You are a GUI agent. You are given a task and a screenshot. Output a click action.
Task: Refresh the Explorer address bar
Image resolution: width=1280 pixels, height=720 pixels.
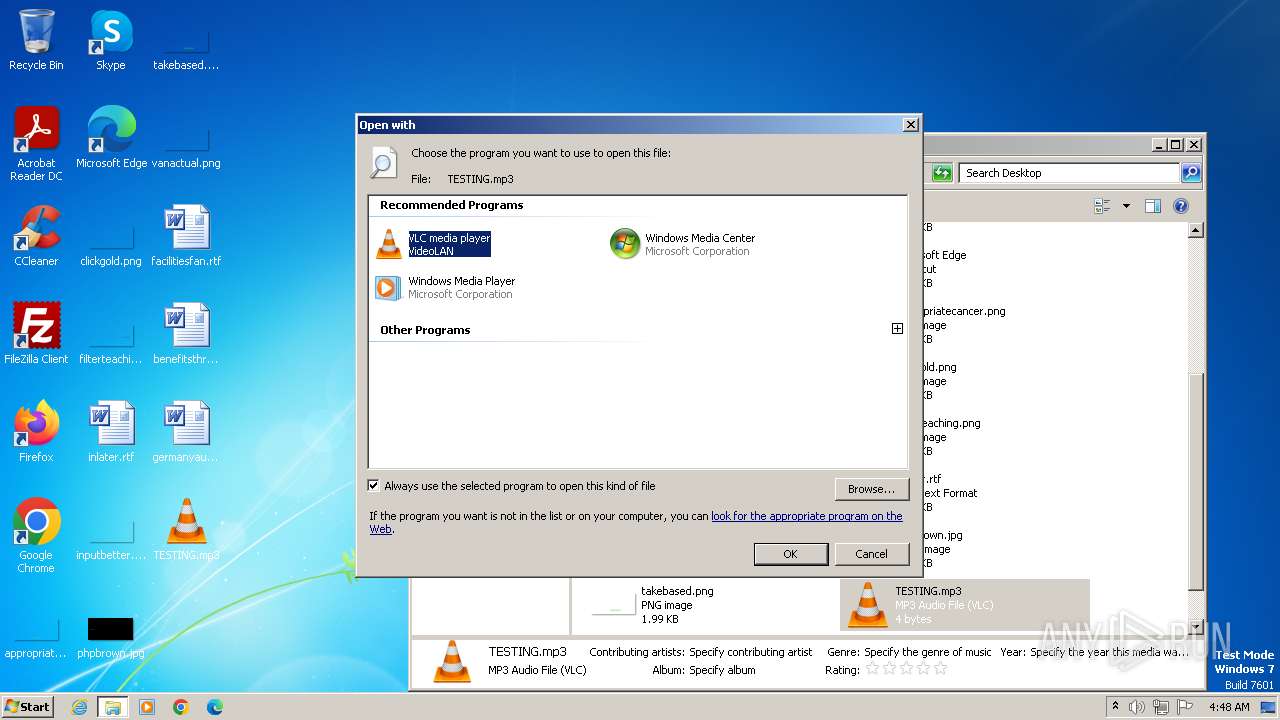(x=942, y=173)
